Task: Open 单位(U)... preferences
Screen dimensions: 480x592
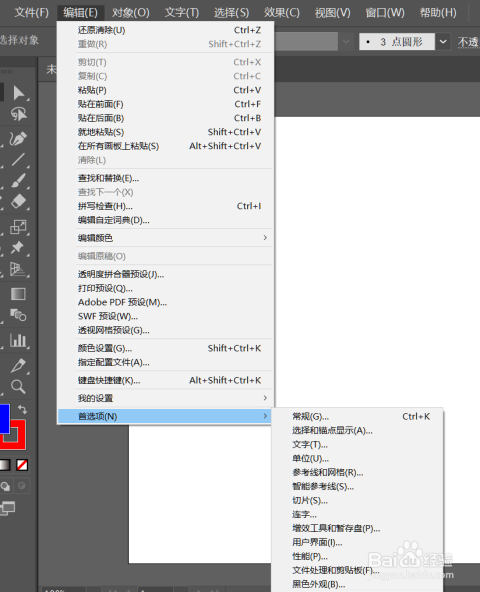Action: pos(357,458)
